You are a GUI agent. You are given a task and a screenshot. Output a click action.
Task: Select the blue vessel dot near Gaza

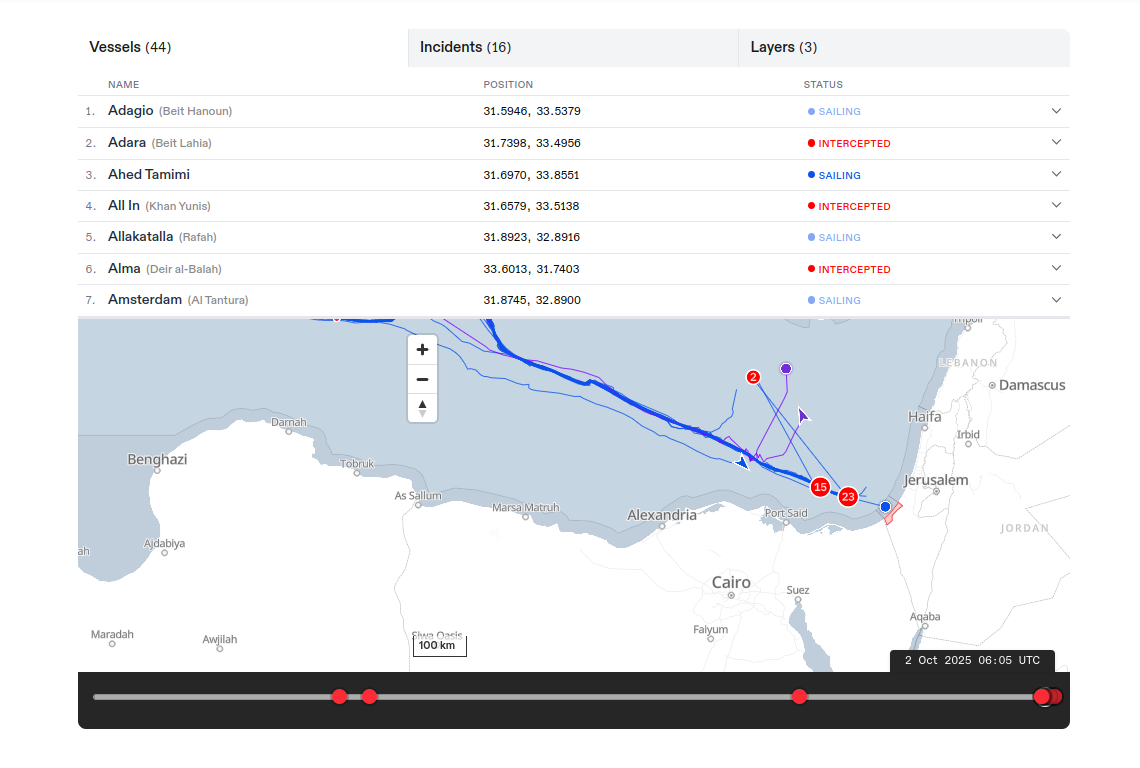(x=885, y=508)
